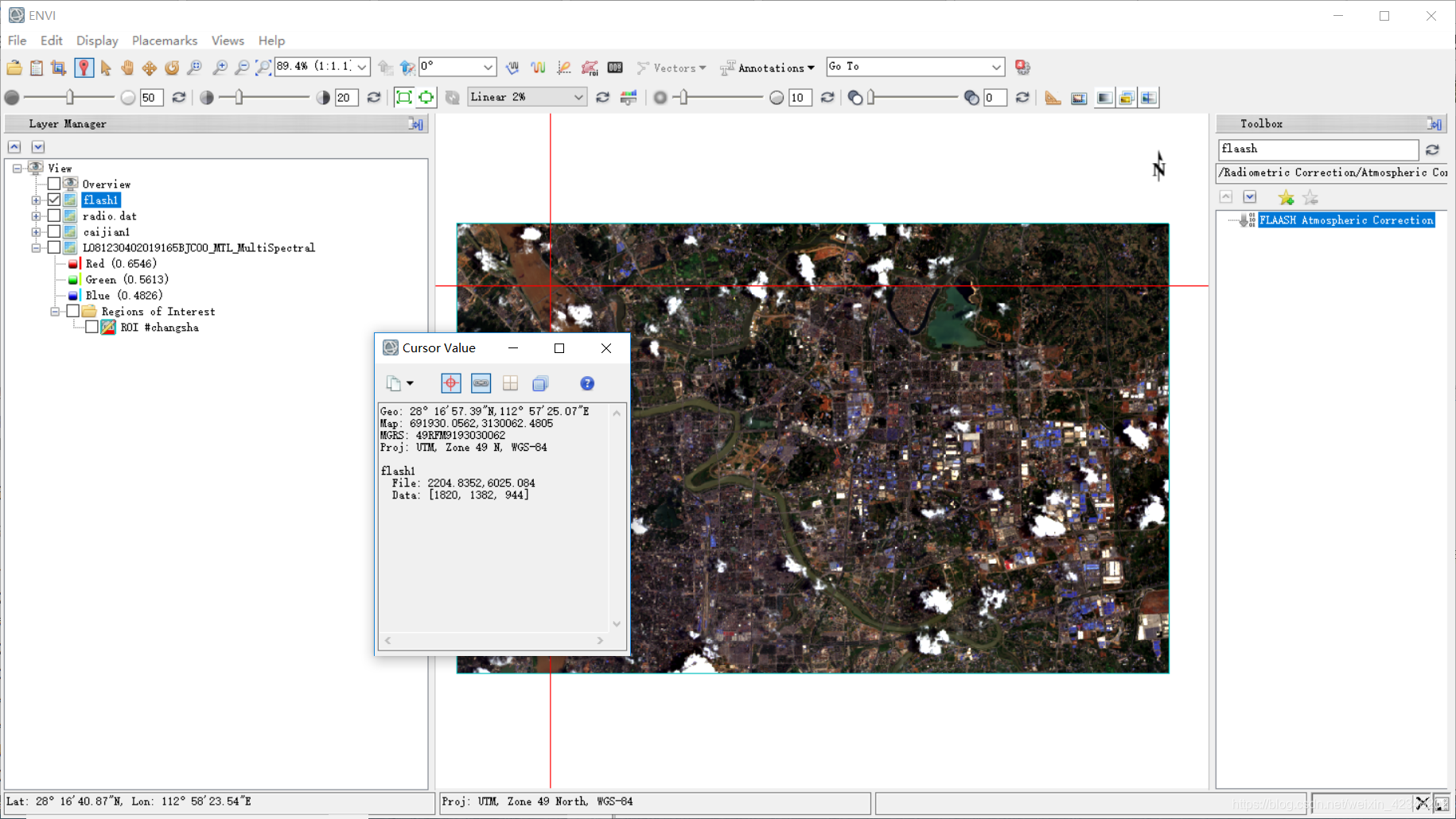The image size is (1456, 819).
Task: Open the zoom percentage dropdown
Action: pos(362,67)
